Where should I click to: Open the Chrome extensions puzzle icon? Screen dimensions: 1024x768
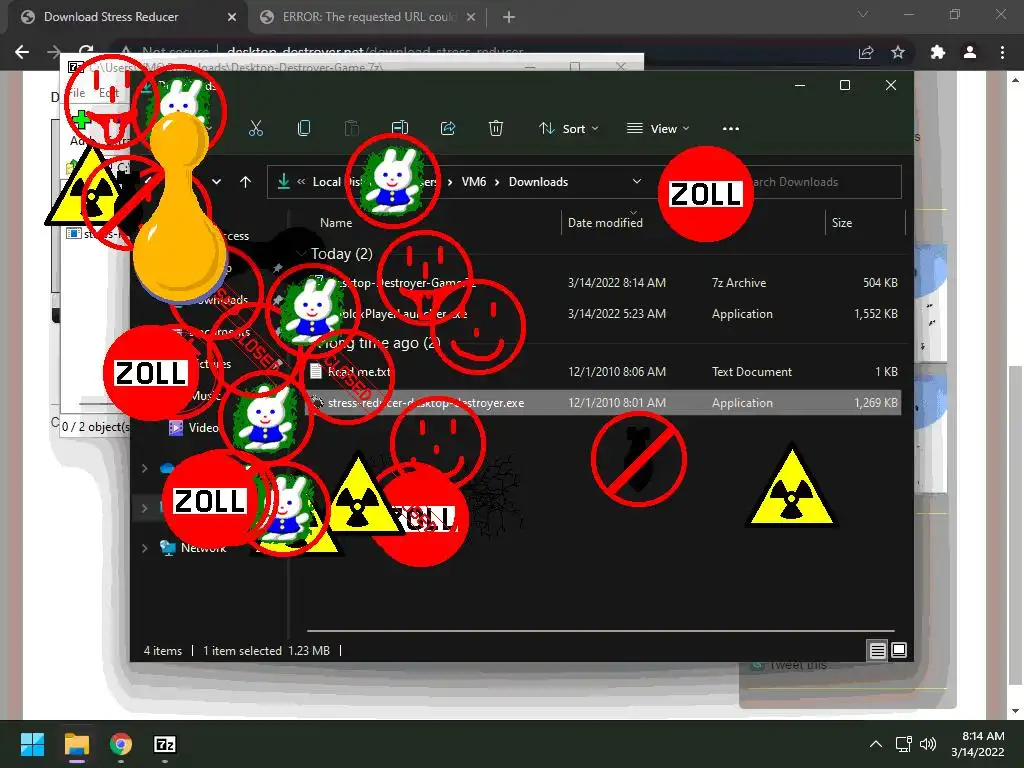[938, 52]
